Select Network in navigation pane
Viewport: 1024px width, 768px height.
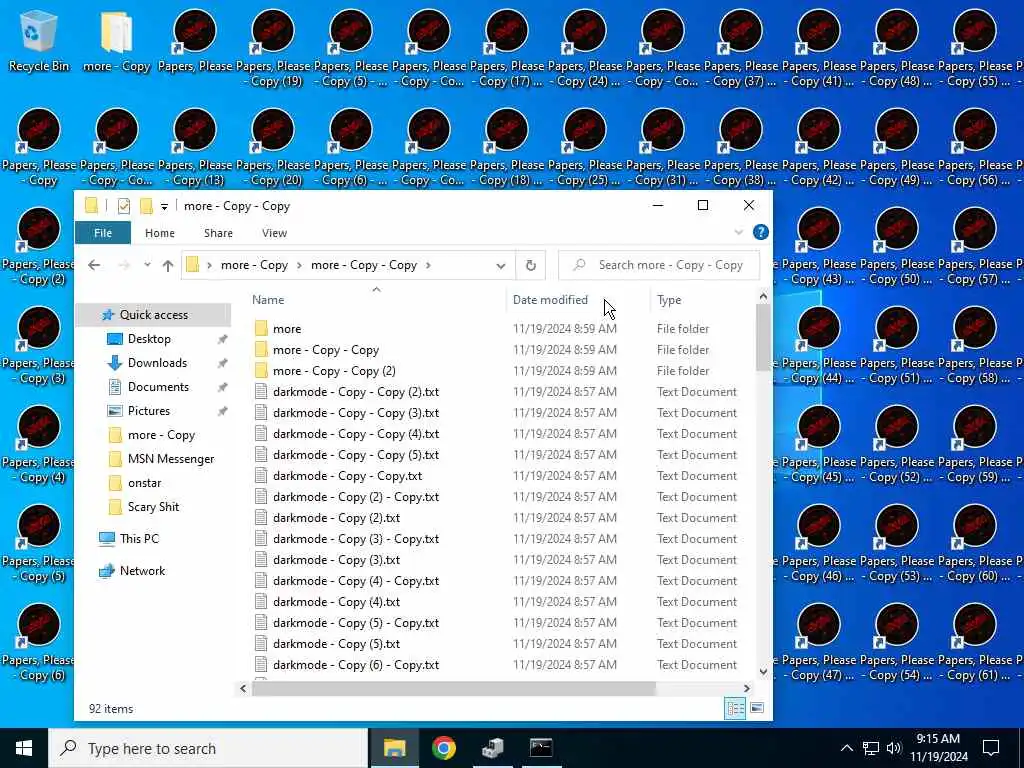click(x=142, y=571)
